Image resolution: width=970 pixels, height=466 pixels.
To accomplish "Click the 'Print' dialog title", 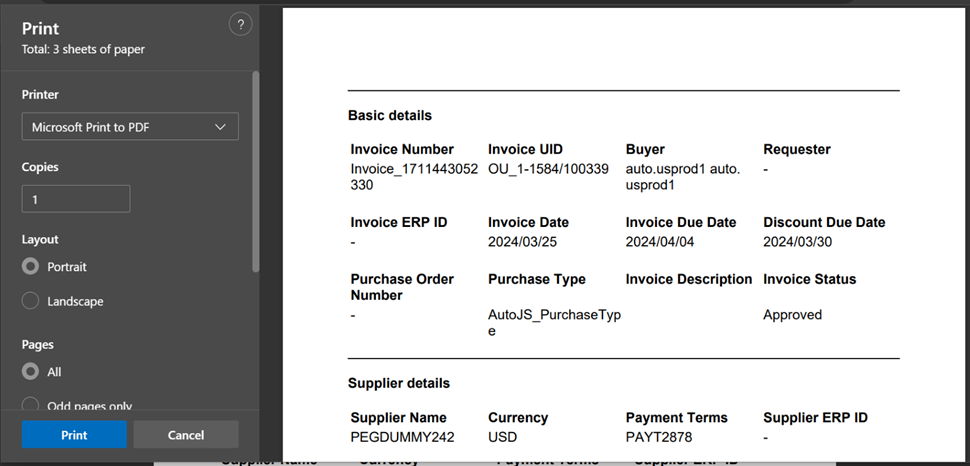I will pyautogui.click(x=41, y=28).
